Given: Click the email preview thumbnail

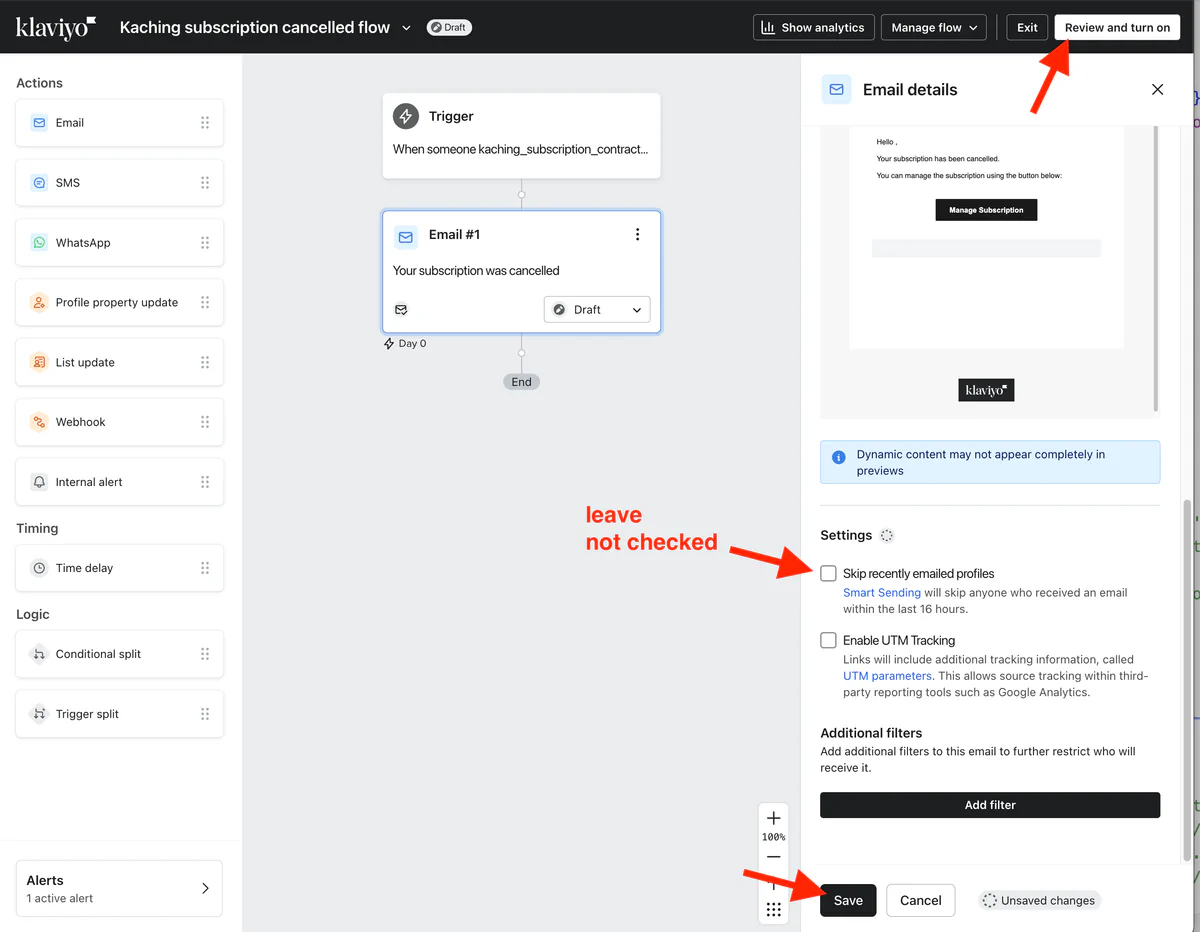Looking at the screenshot, I should point(988,270).
